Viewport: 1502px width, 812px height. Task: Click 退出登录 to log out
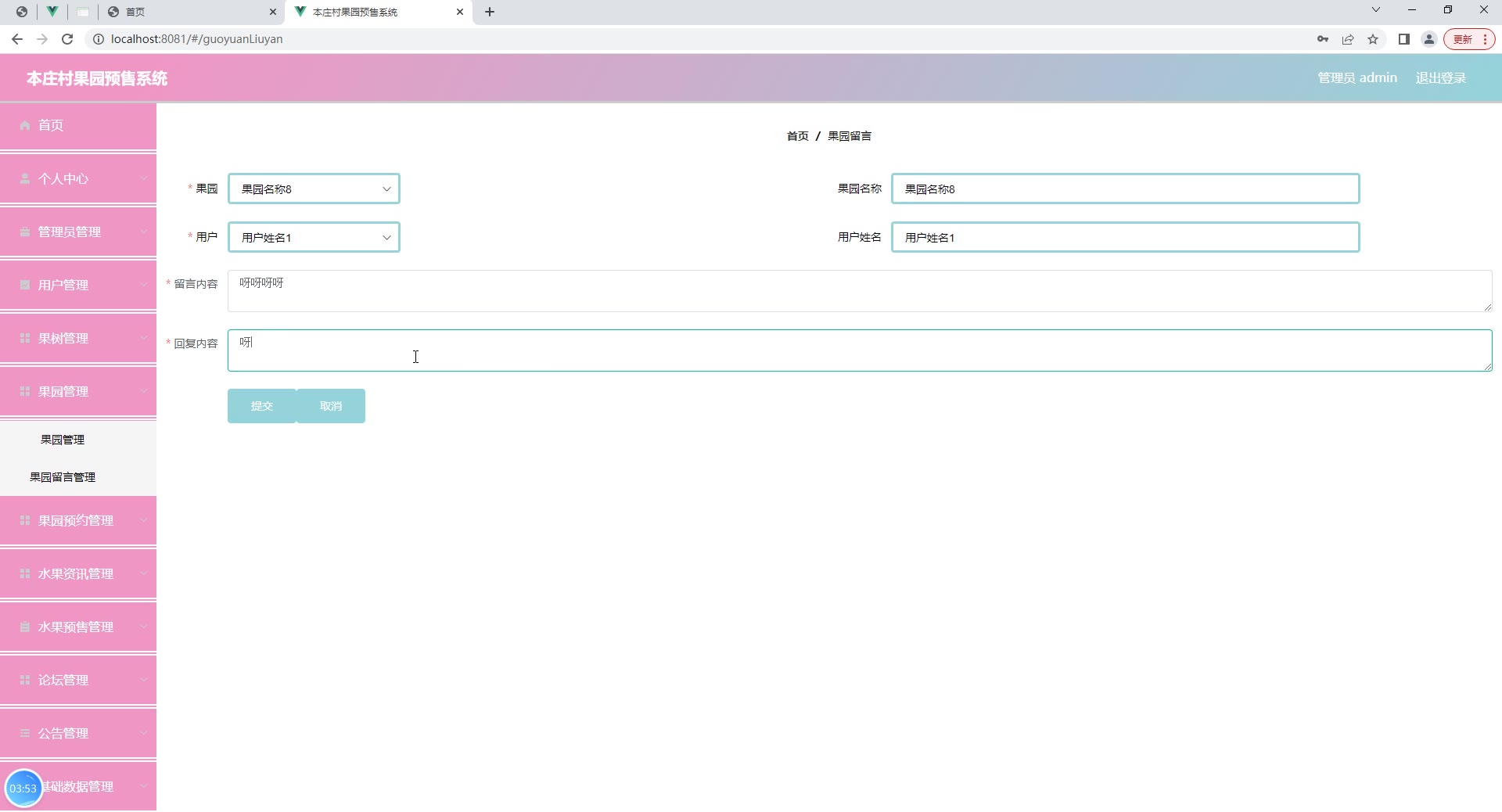tap(1440, 78)
